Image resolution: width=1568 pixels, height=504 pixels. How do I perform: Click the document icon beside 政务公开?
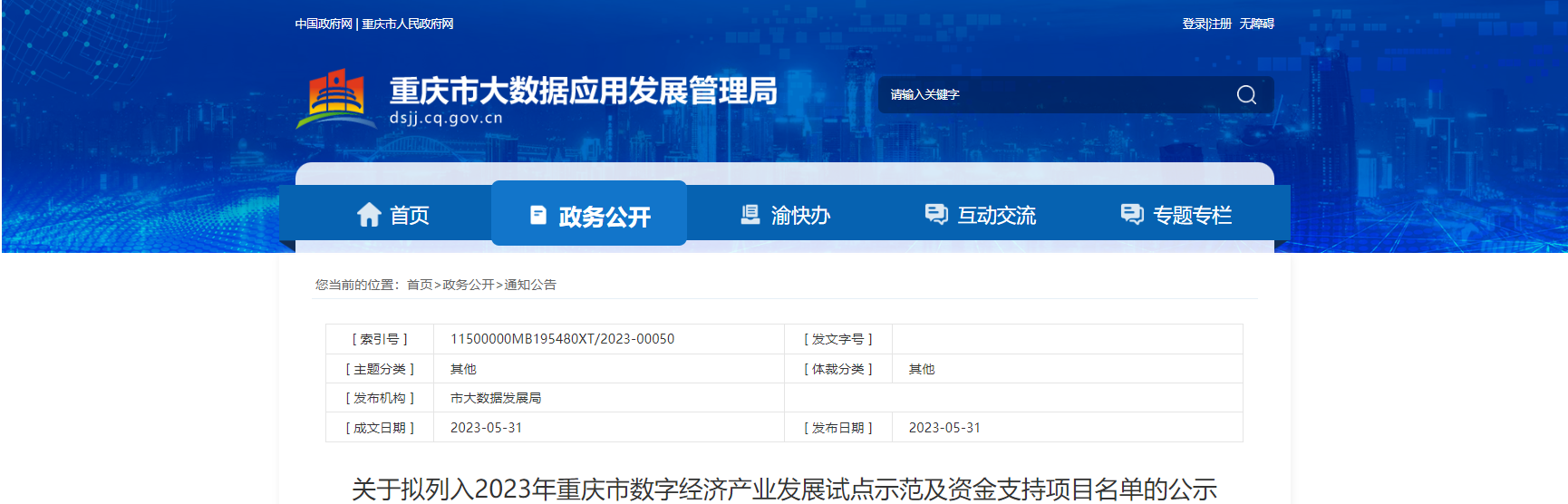[538, 215]
